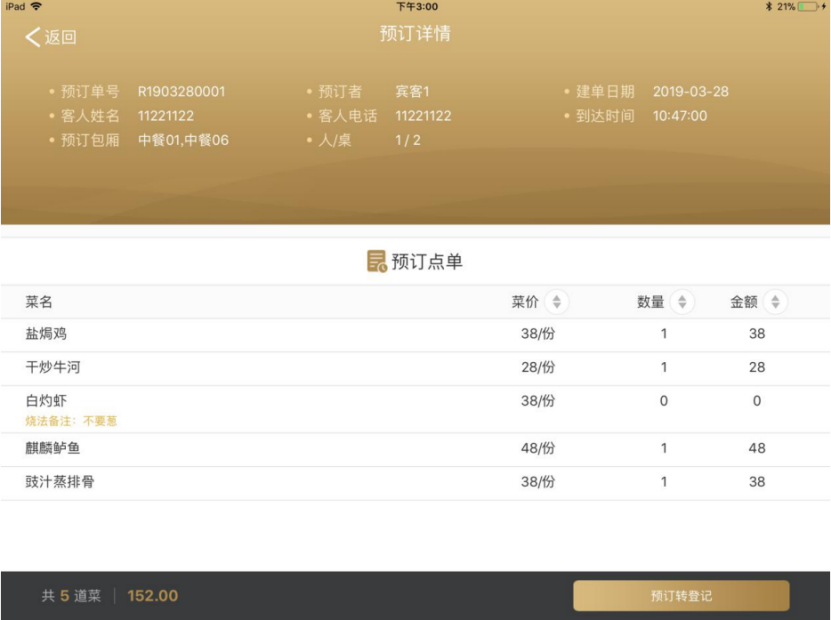Click the 预订点单 order list icon
831x620 pixels.
point(377,261)
